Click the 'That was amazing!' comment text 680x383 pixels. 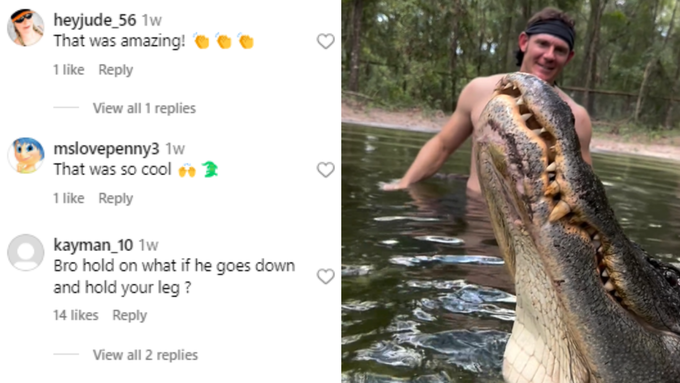119,41
